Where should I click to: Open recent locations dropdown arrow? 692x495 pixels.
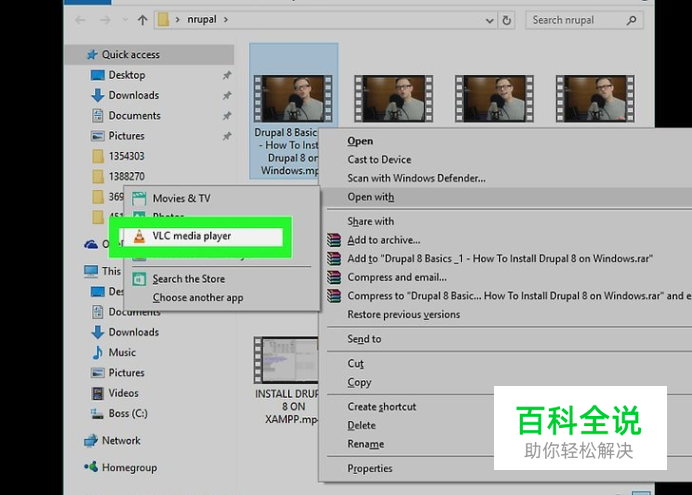pyautogui.click(x=125, y=20)
